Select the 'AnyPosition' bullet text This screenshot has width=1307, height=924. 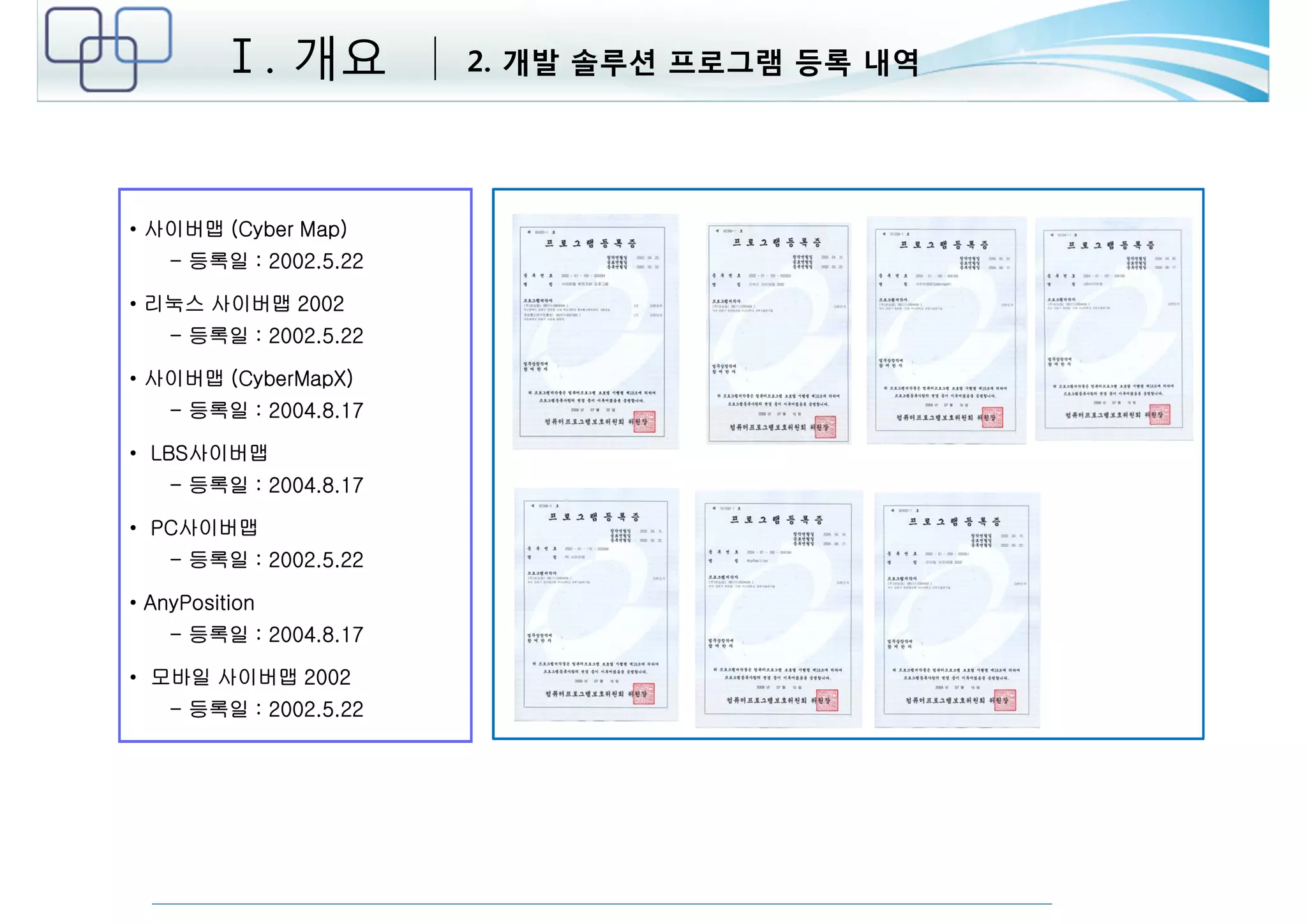coord(199,602)
